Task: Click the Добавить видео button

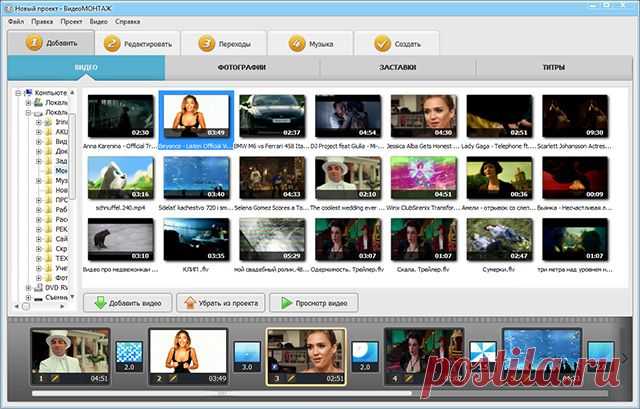Action: pyautogui.click(x=128, y=303)
